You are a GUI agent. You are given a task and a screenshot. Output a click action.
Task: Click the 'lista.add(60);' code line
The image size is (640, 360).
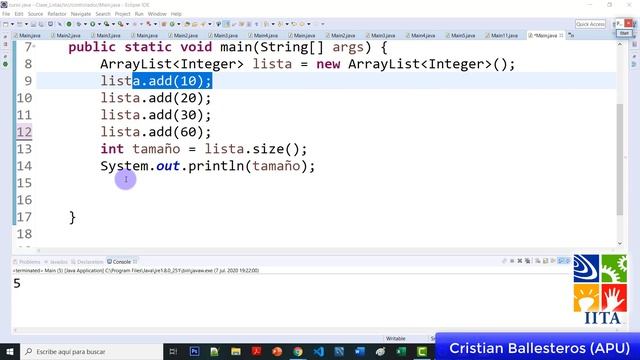coord(156,132)
